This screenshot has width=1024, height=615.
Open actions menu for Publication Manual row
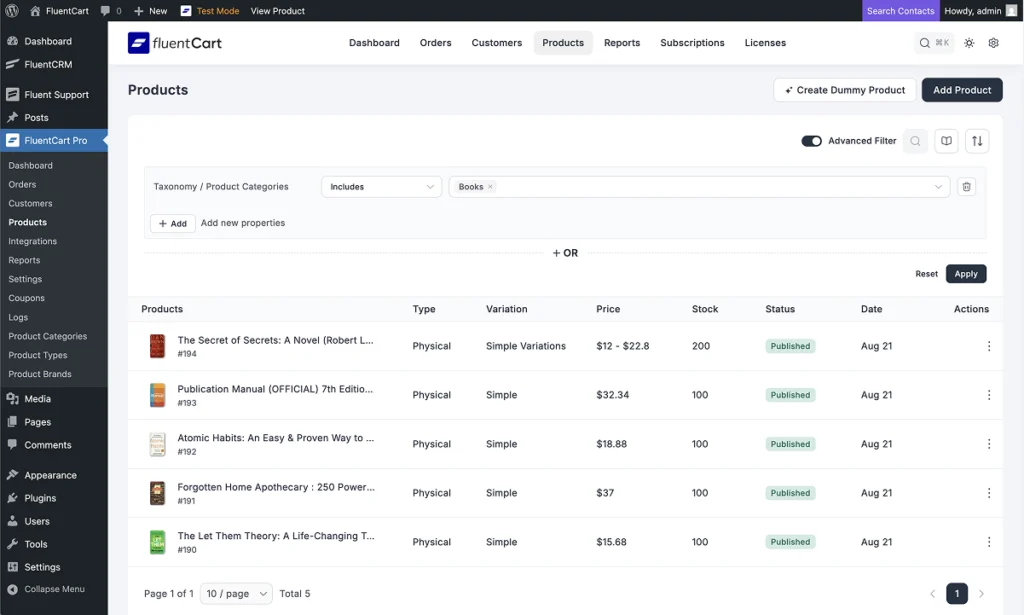989,395
